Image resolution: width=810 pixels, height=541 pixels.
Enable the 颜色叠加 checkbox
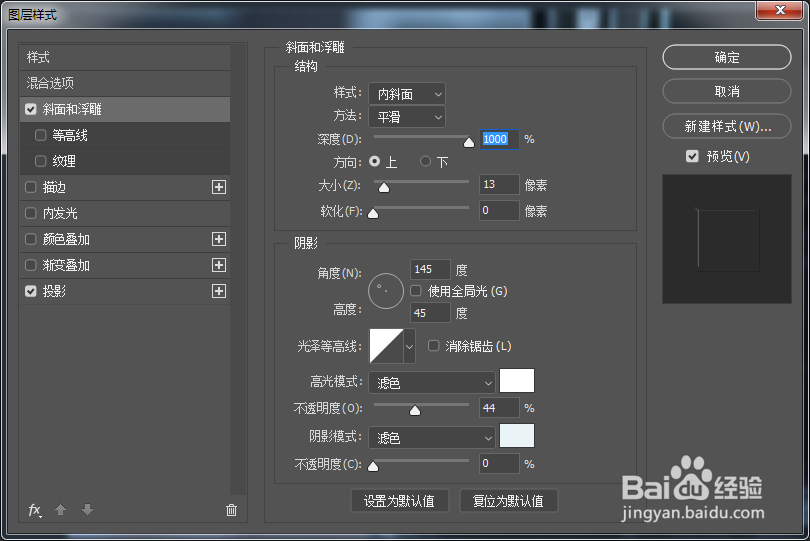tap(31, 239)
